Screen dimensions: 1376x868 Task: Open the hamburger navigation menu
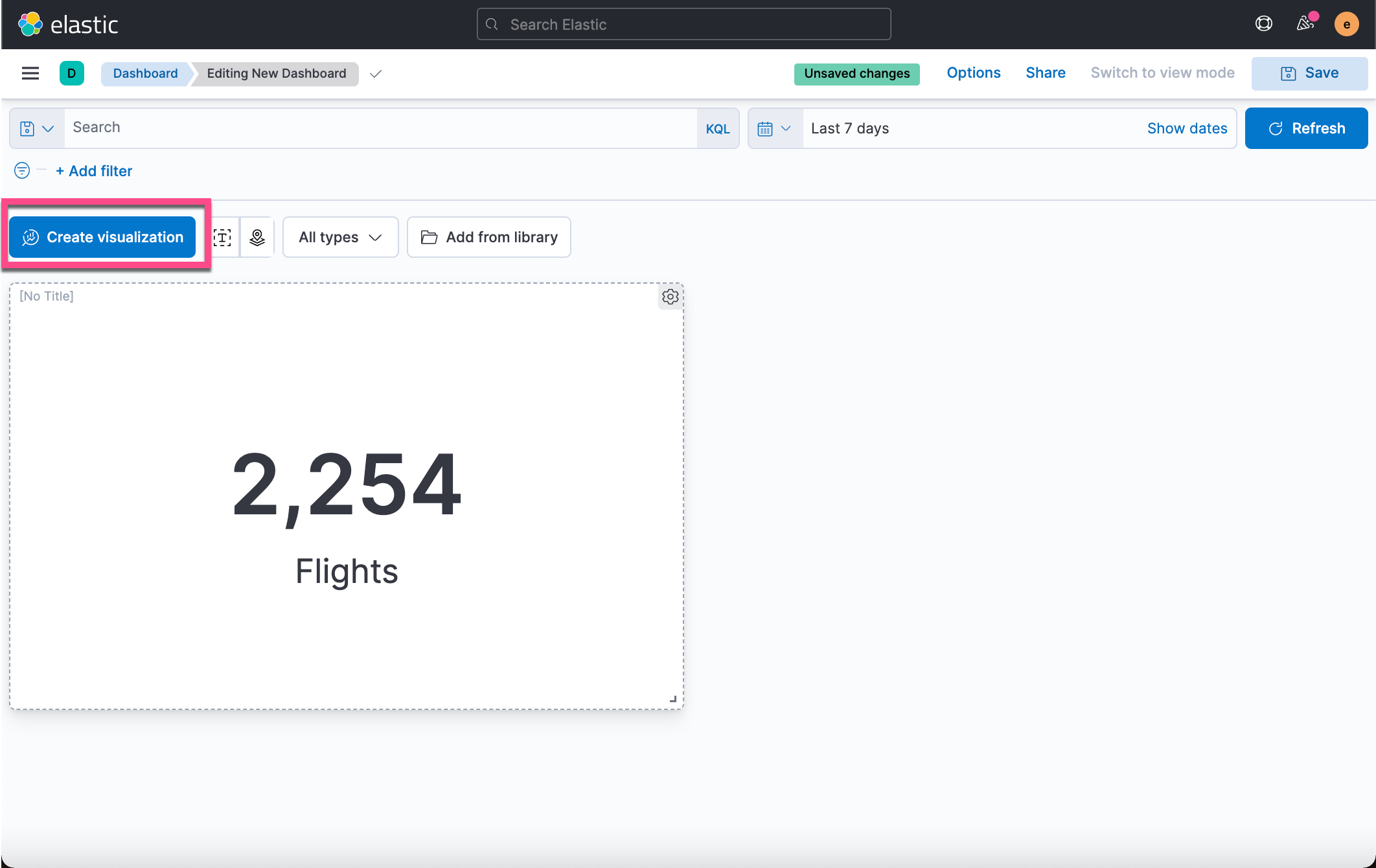[x=30, y=73]
